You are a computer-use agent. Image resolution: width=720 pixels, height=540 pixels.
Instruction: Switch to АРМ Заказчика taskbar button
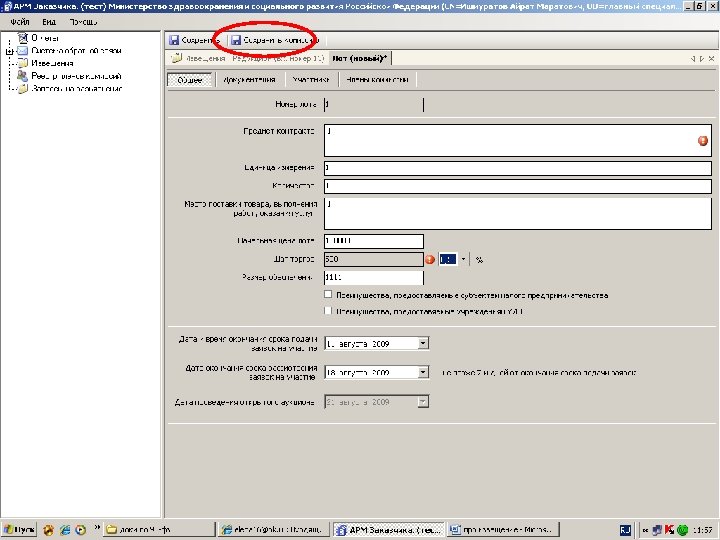click(x=389, y=529)
